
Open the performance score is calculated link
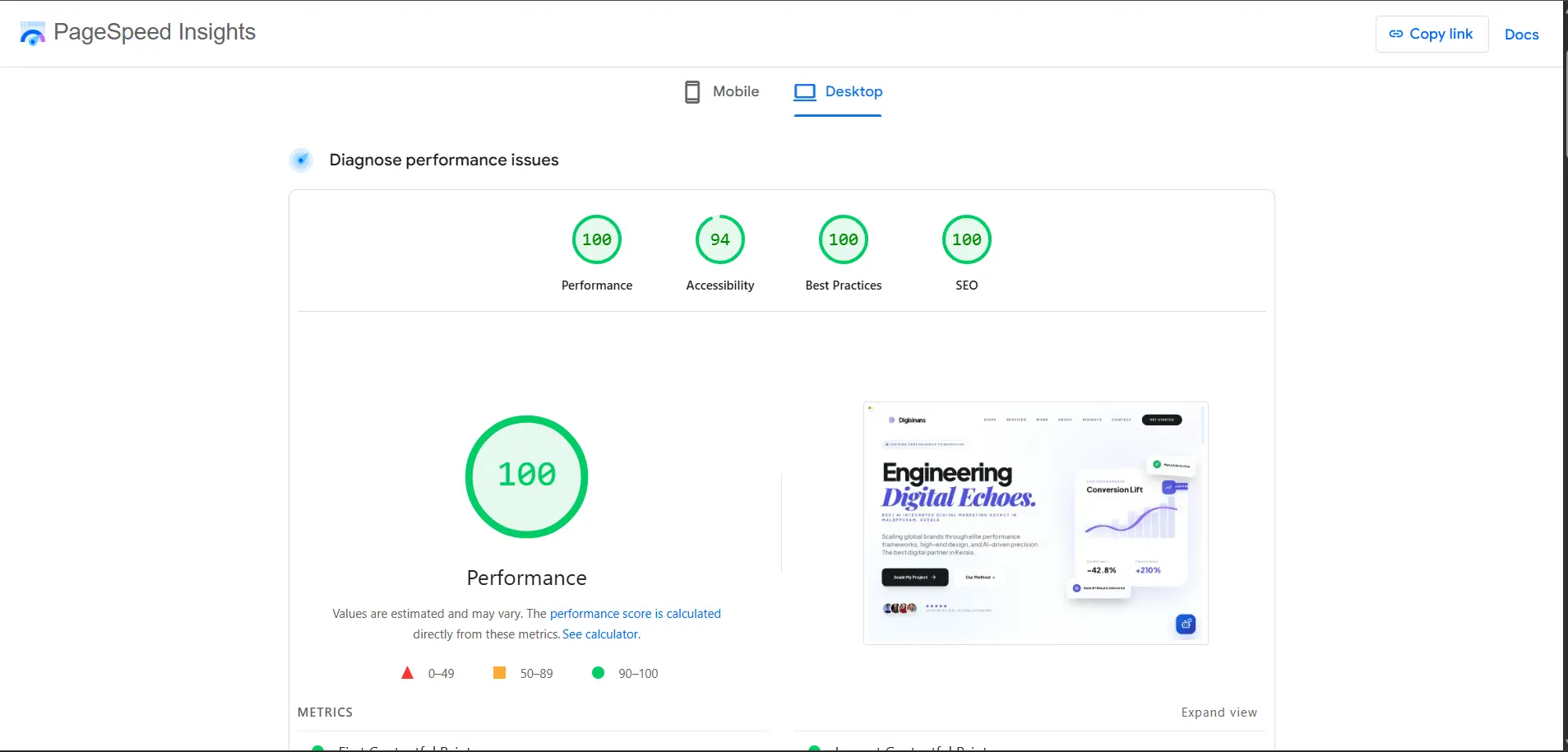(635, 613)
